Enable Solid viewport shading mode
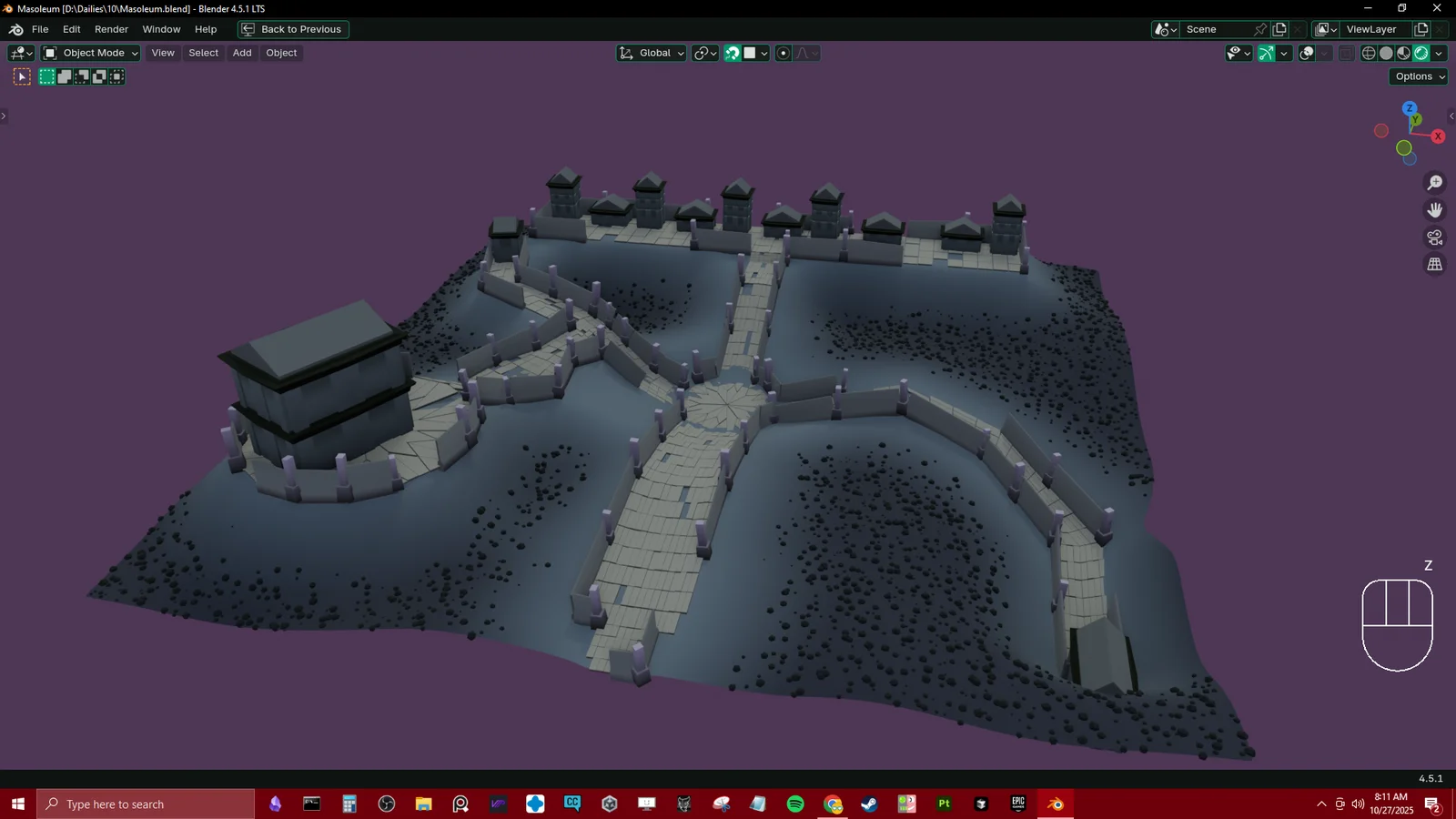This screenshot has width=1456, height=819. click(1386, 53)
